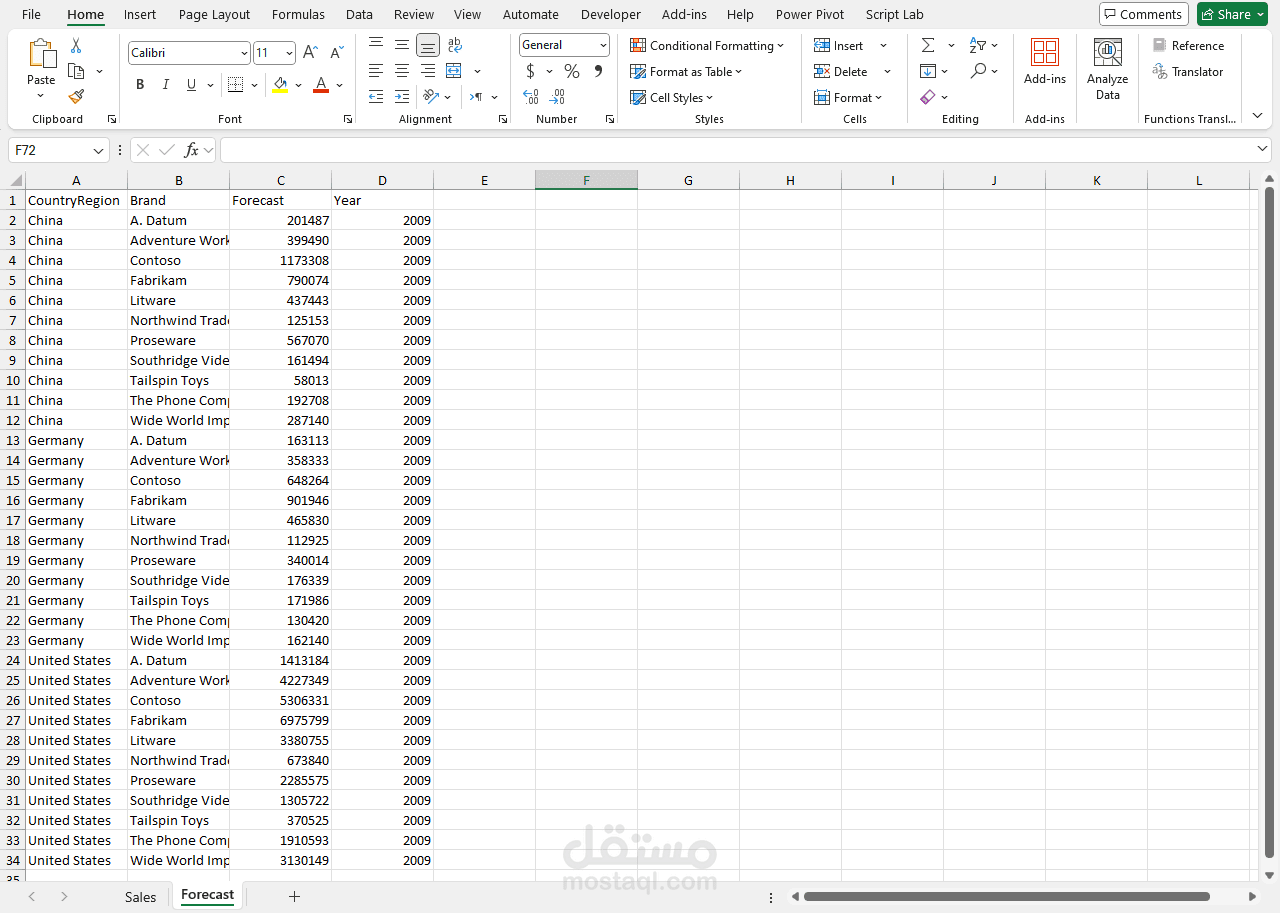Apply borders using the Borders icon
Viewport: 1280px width, 913px height.
[x=235, y=85]
